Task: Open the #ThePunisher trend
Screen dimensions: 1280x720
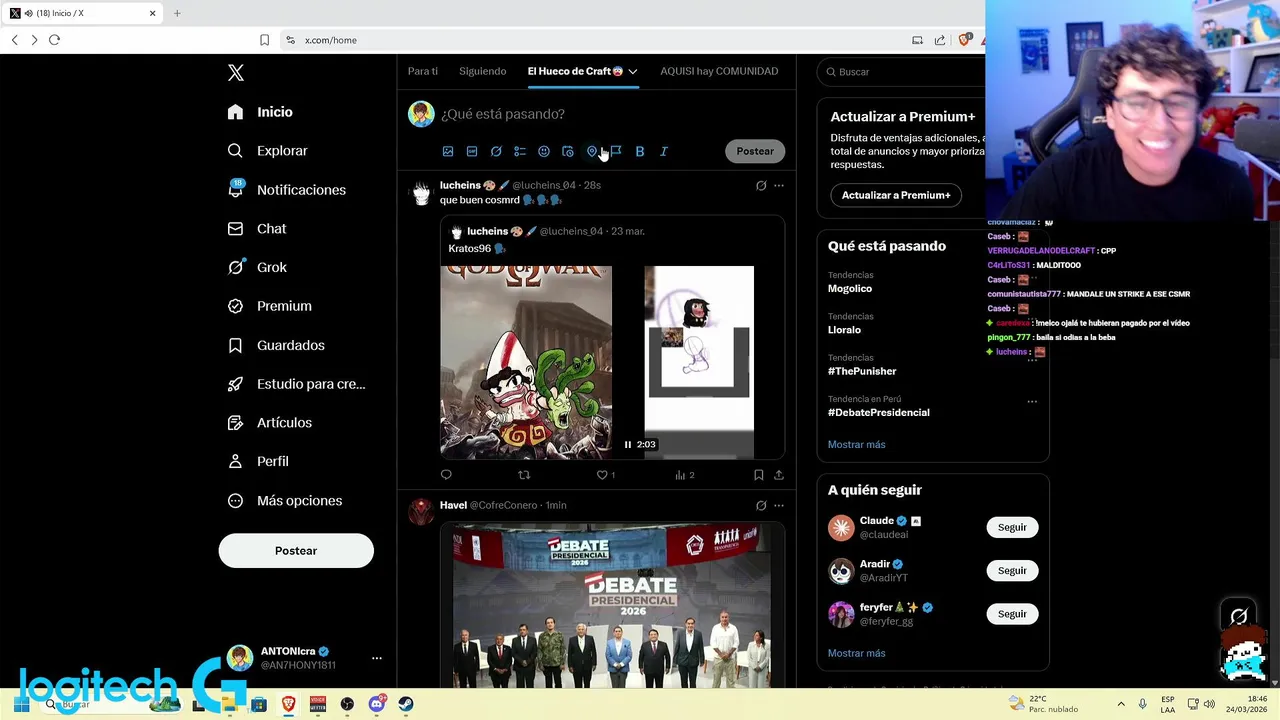Action: (862, 371)
